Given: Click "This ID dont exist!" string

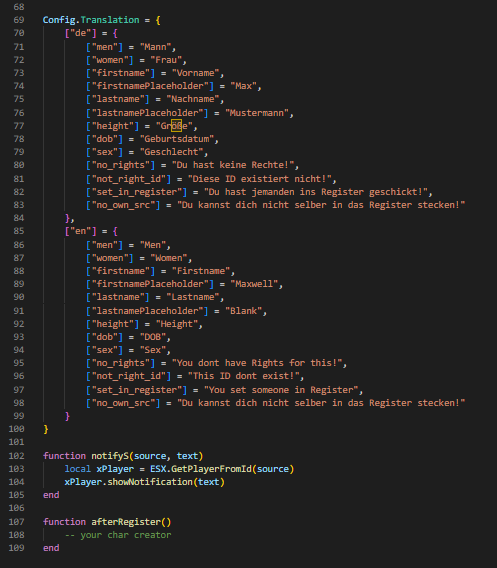Looking at the screenshot, I should point(244,376).
